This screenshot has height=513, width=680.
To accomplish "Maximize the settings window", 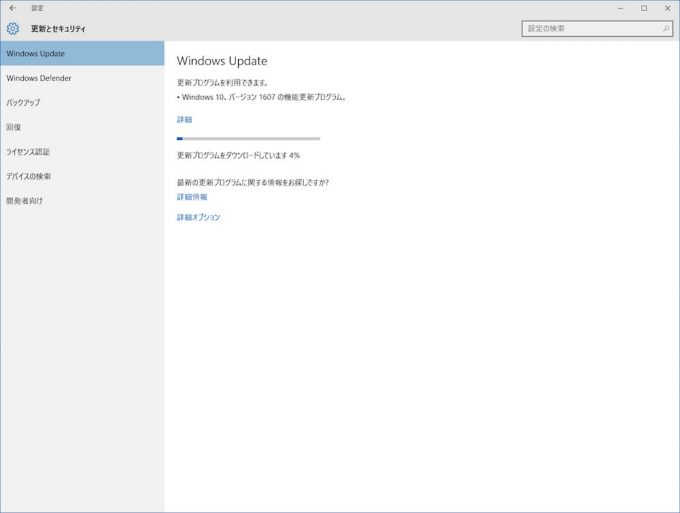I will click(644, 8).
